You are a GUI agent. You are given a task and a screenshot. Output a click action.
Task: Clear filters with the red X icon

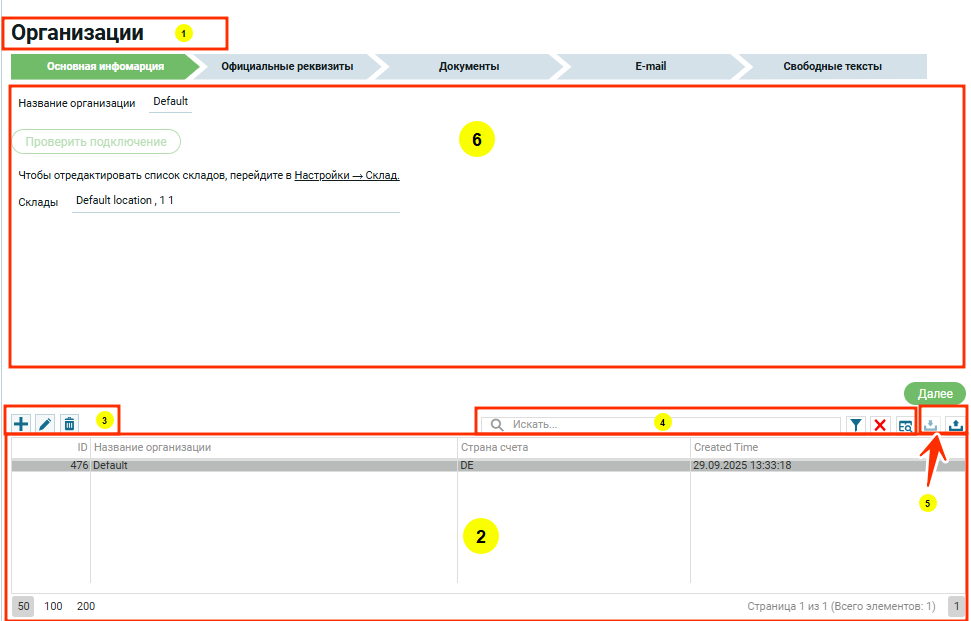(881, 425)
